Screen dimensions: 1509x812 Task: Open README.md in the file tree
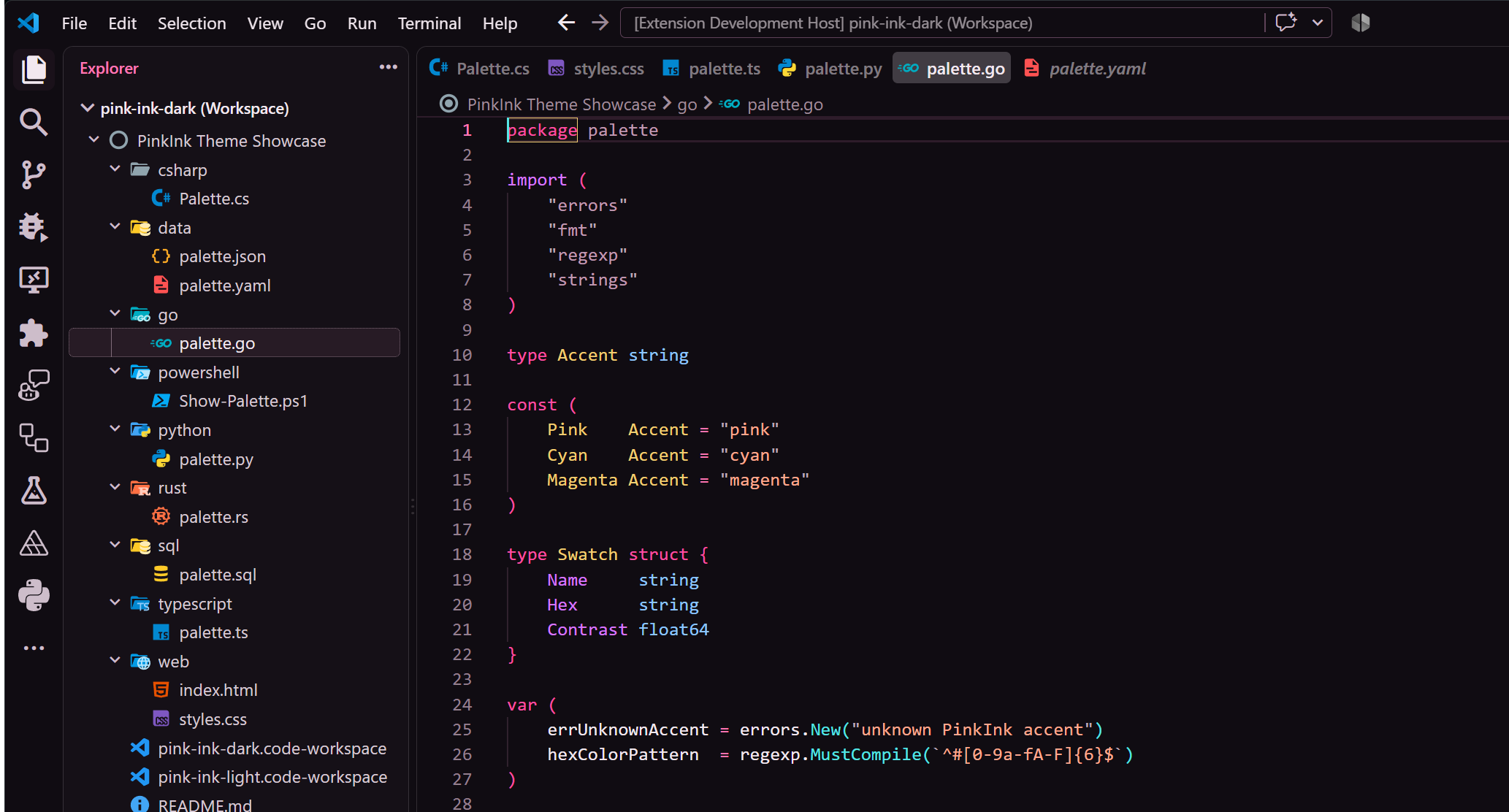[x=235, y=804]
